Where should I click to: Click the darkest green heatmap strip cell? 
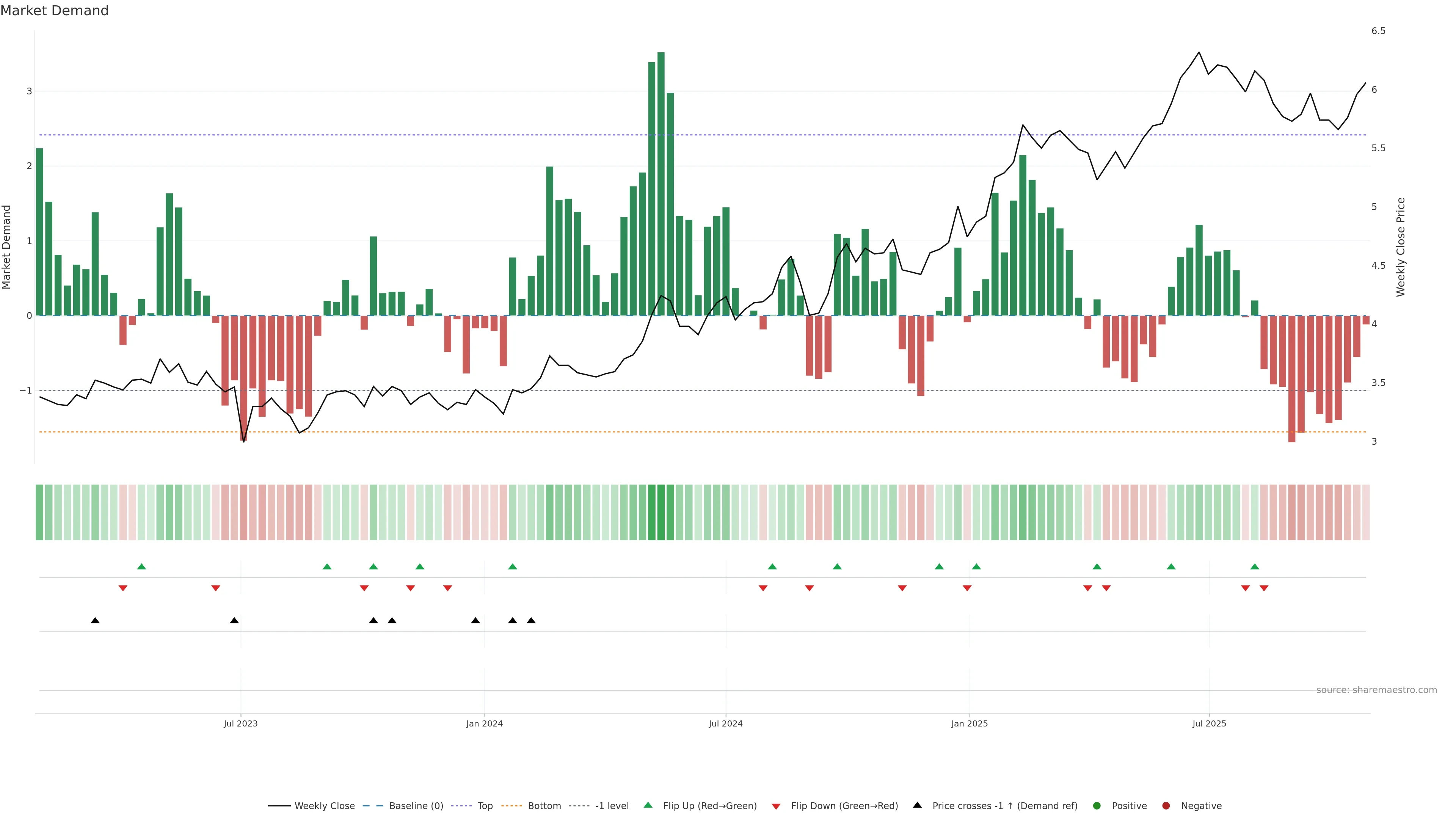pyautogui.click(x=661, y=512)
